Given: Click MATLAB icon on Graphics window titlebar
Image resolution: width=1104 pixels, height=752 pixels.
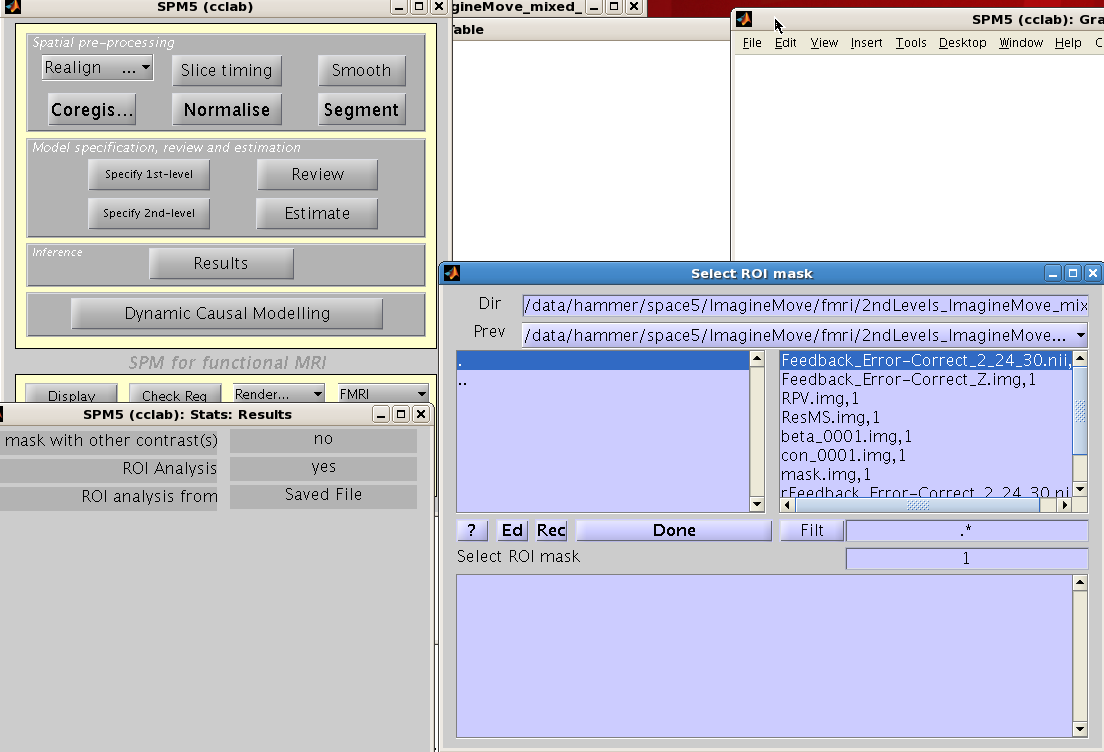Looking at the screenshot, I should [x=744, y=19].
